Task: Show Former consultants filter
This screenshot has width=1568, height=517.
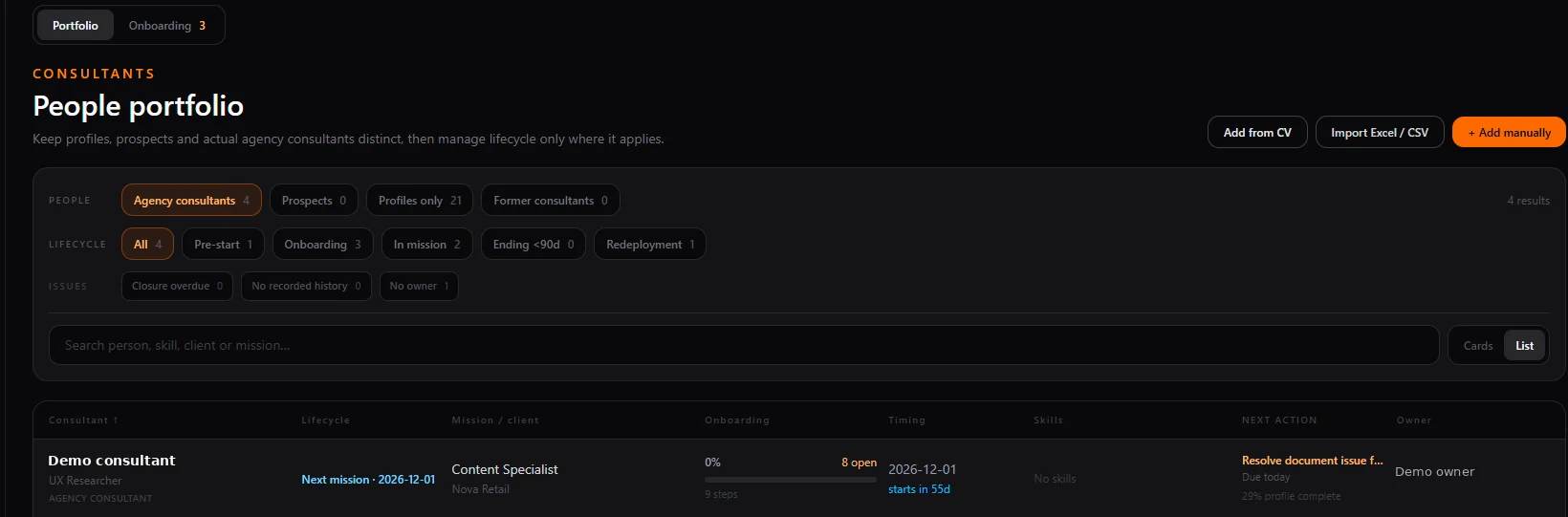Action: (x=551, y=201)
